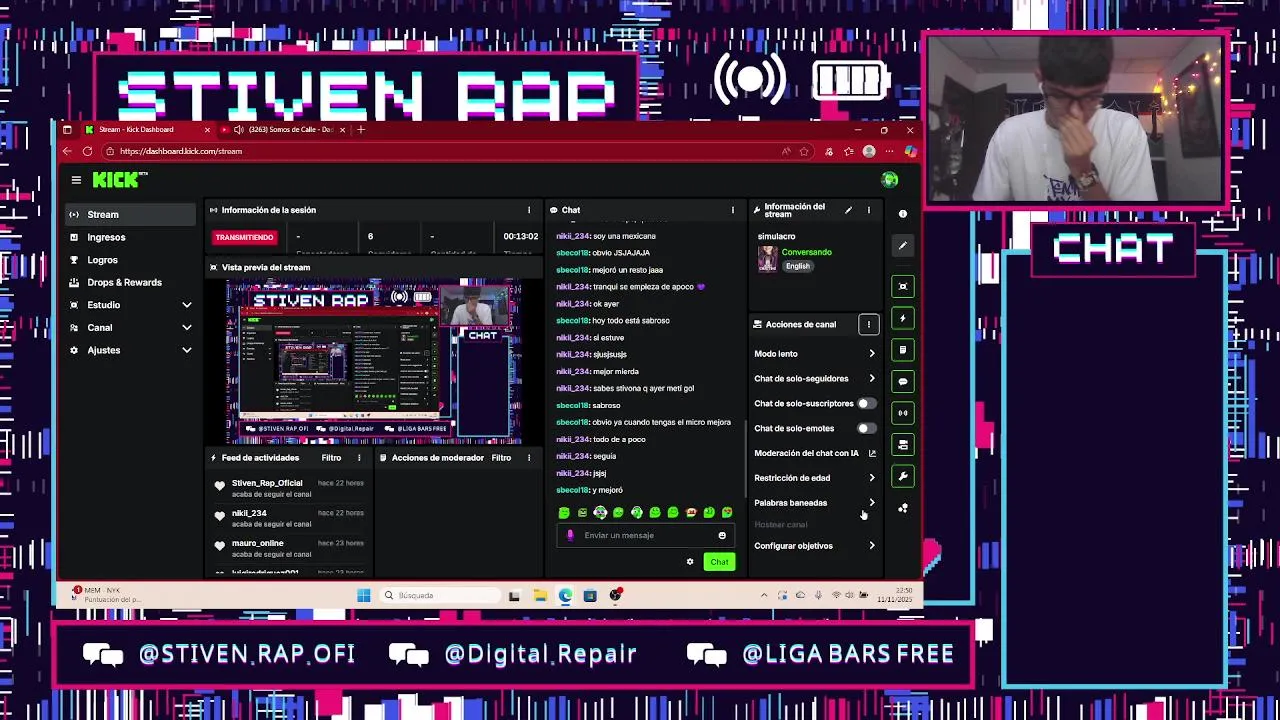Screen dimensions: 1280x720
Task: Select Ingresos in the sidebar
Action: point(132,237)
